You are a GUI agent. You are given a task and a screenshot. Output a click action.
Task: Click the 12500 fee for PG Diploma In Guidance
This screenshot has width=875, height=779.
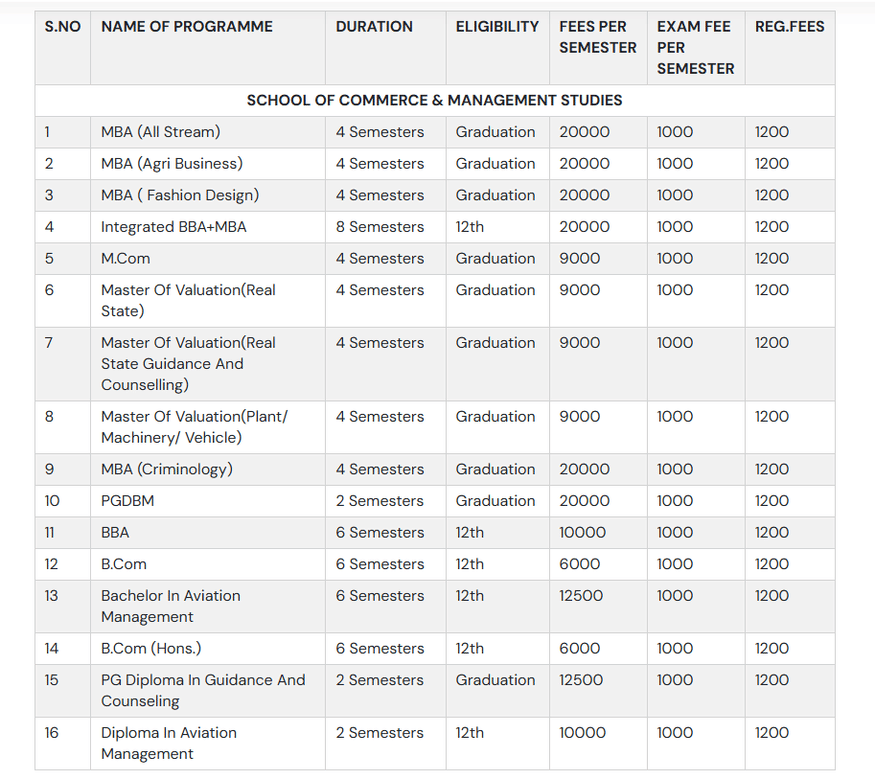coord(580,680)
